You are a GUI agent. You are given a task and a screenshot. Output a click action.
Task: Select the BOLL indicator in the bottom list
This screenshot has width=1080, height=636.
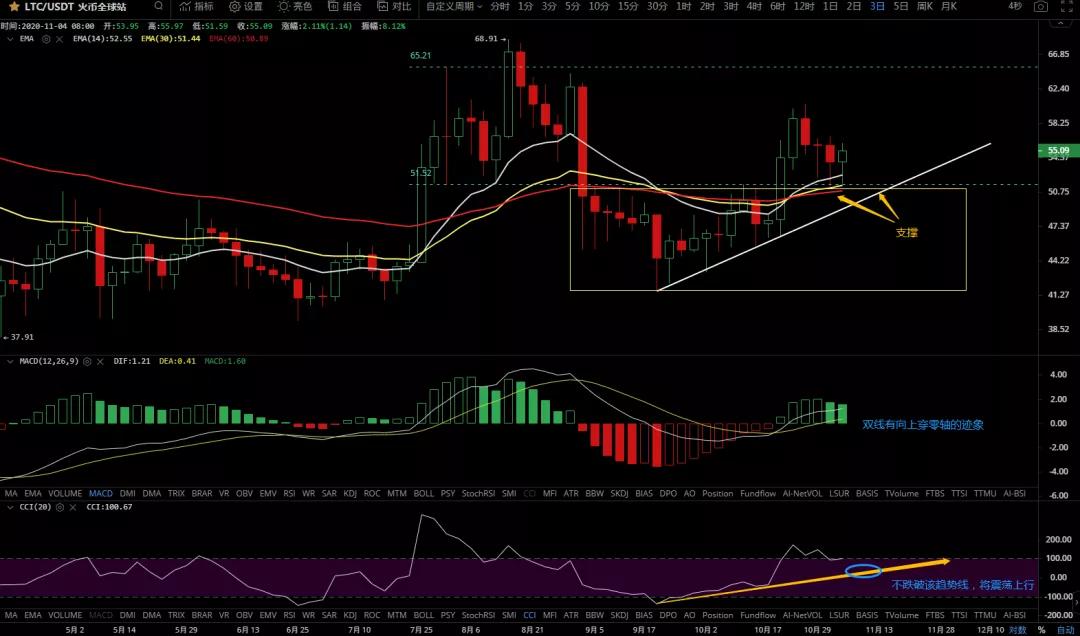click(x=422, y=493)
